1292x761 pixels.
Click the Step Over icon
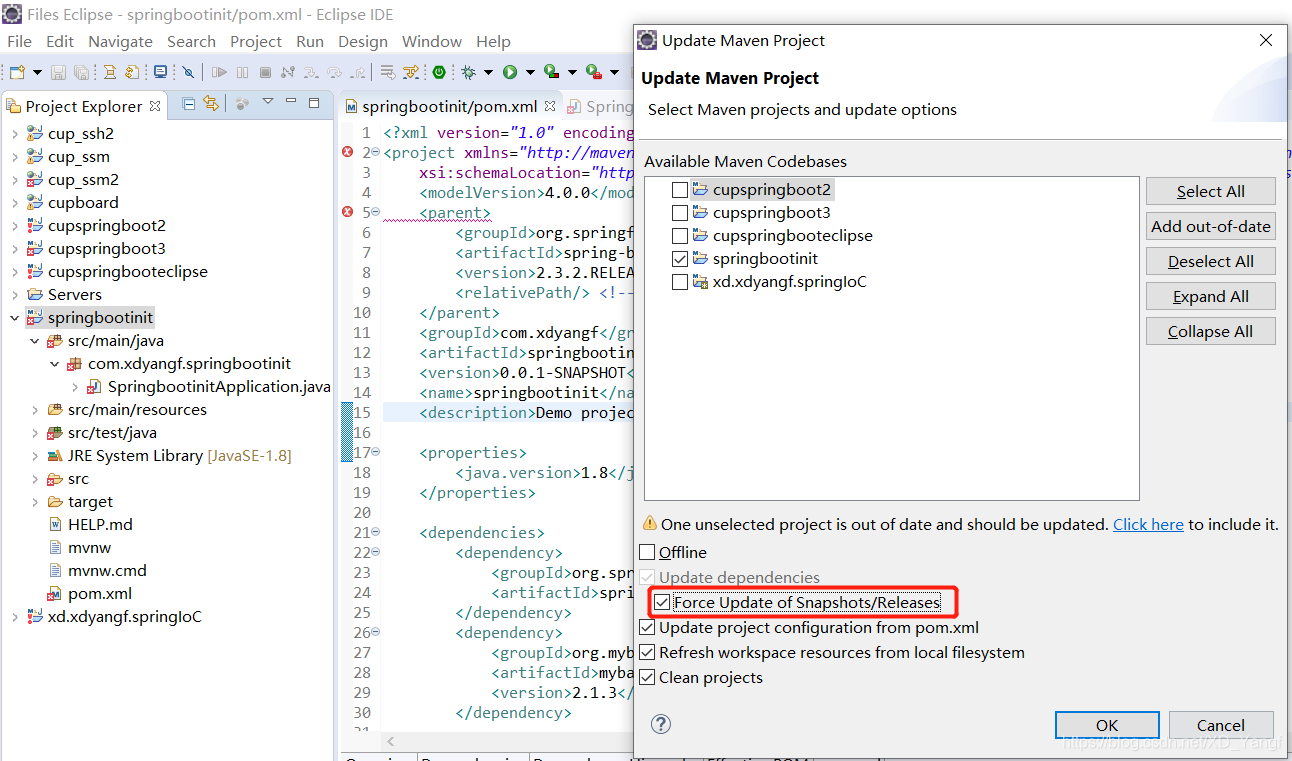pos(334,72)
